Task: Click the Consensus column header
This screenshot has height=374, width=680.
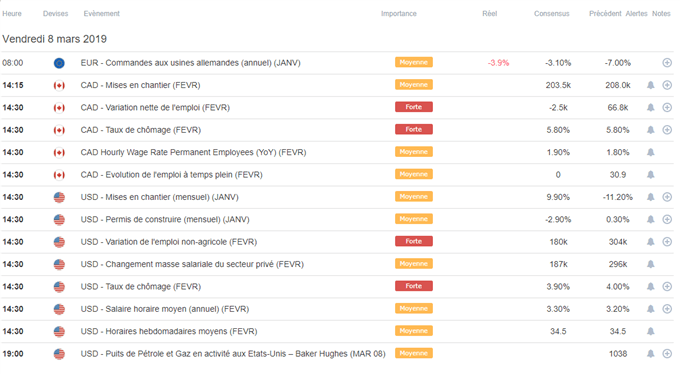Action: pyautogui.click(x=551, y=13)
